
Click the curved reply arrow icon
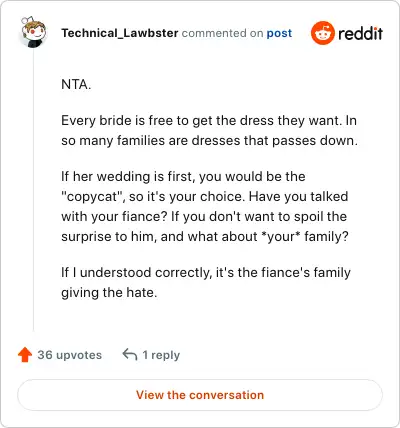(x=130, y=354)
